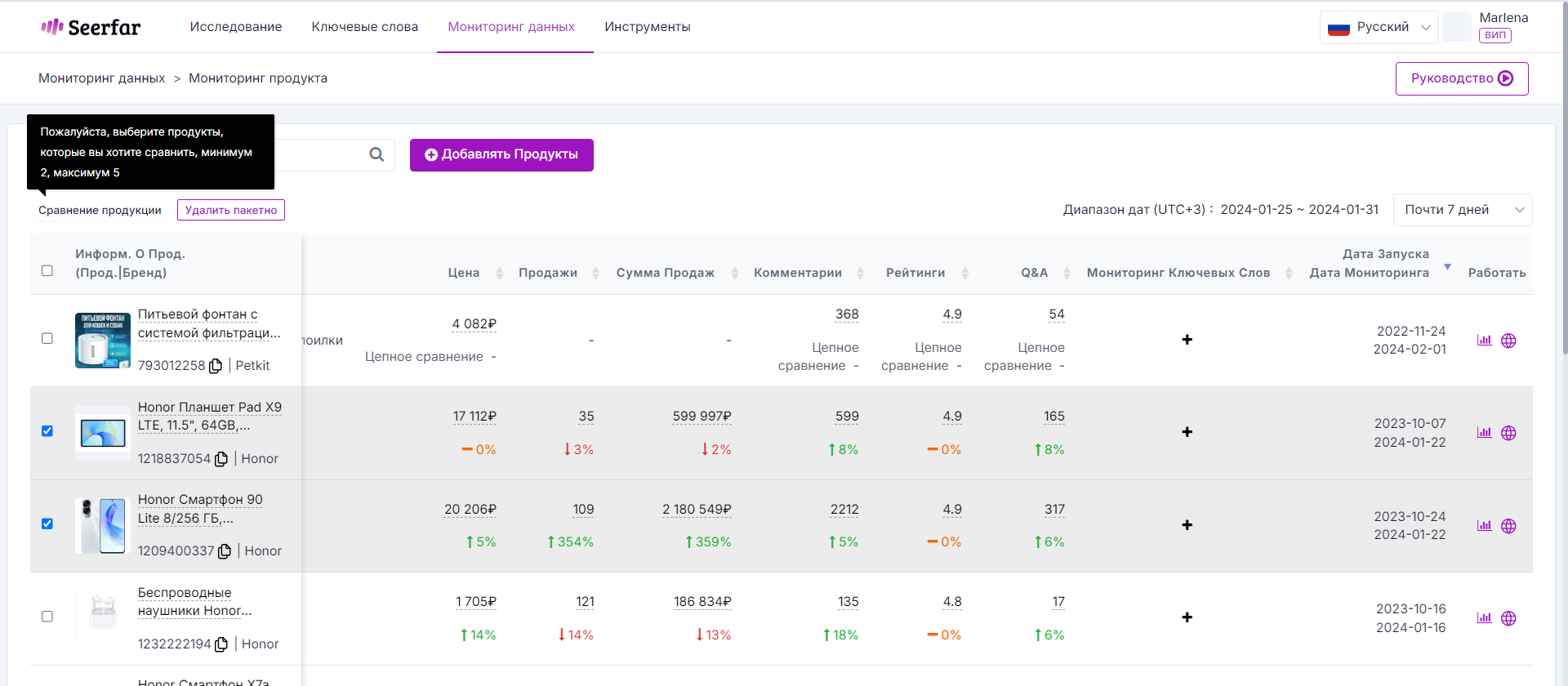Click date range 2024-01-25 ~ 2024-01-31
The image size is (1568, 686).
pos(1299,210)
